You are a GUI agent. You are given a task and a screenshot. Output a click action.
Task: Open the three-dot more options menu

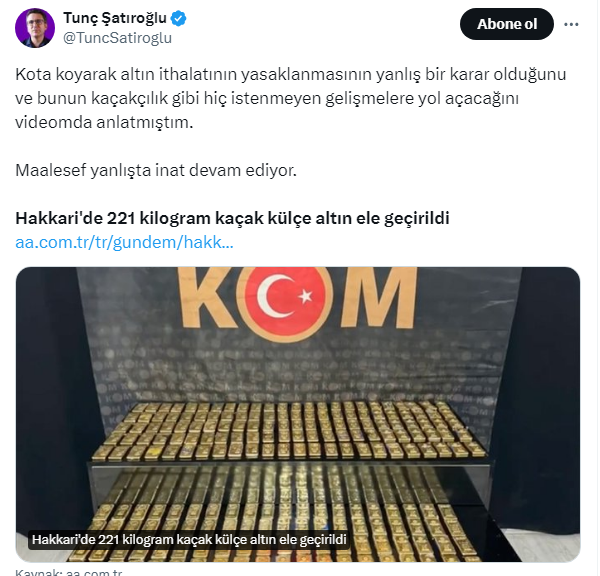tap(571, 24)
